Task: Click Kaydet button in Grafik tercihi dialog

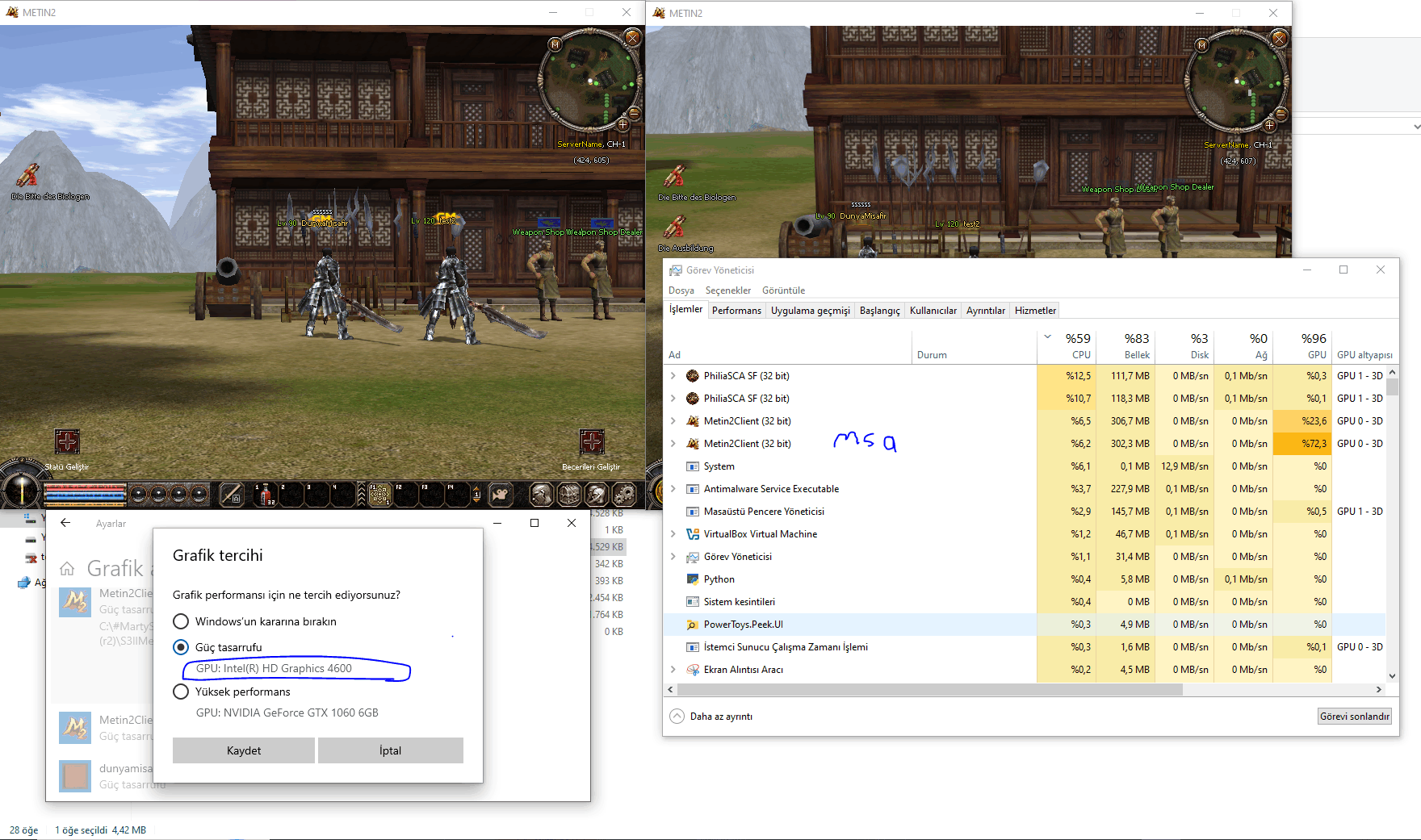Action: coord(244,750)
